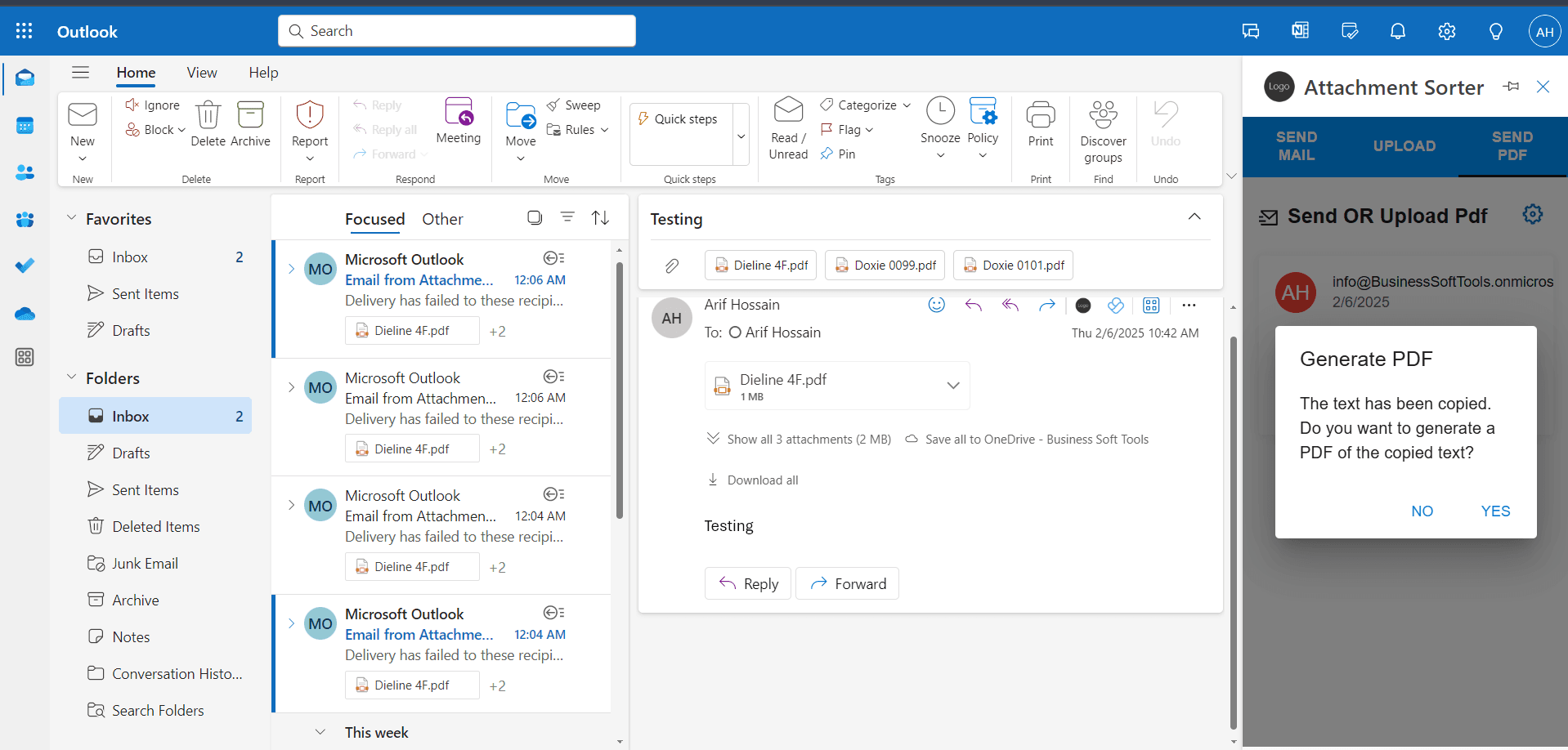Toggle the navigation pane hamburger
The image size is (1568, 750).
click(80, 73)
